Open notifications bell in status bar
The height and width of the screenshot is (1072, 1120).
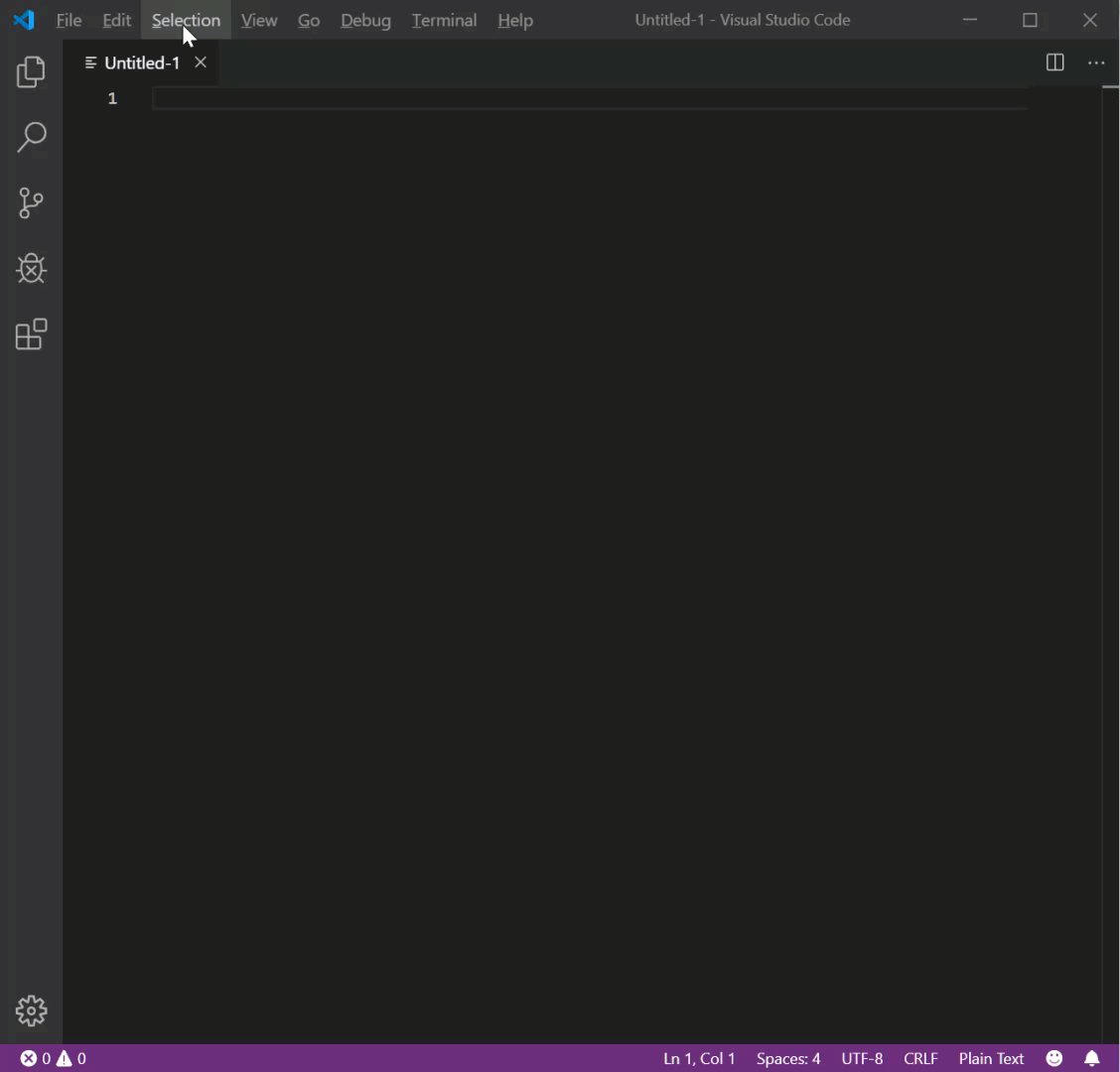point(1091,1058)
